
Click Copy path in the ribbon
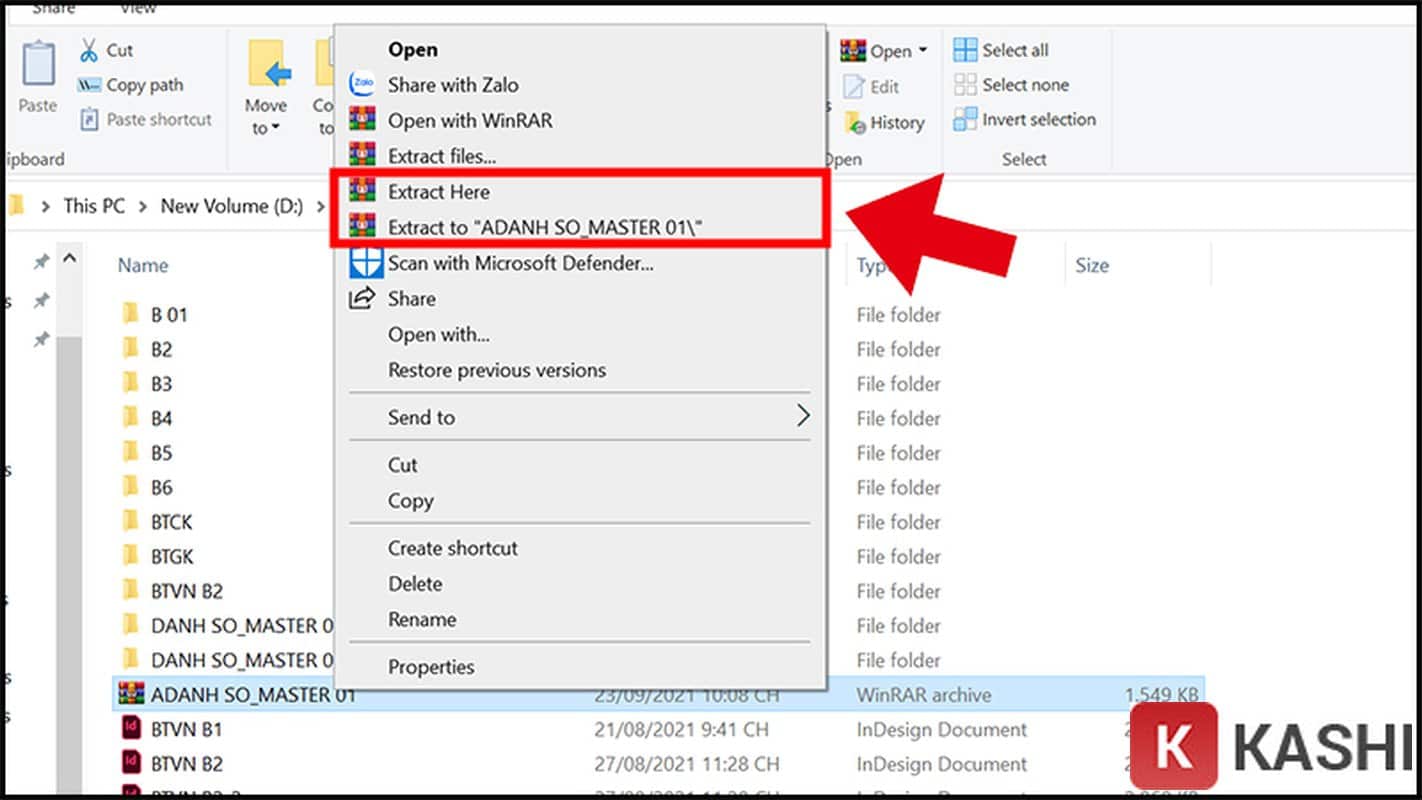click(x=144, y=85)
